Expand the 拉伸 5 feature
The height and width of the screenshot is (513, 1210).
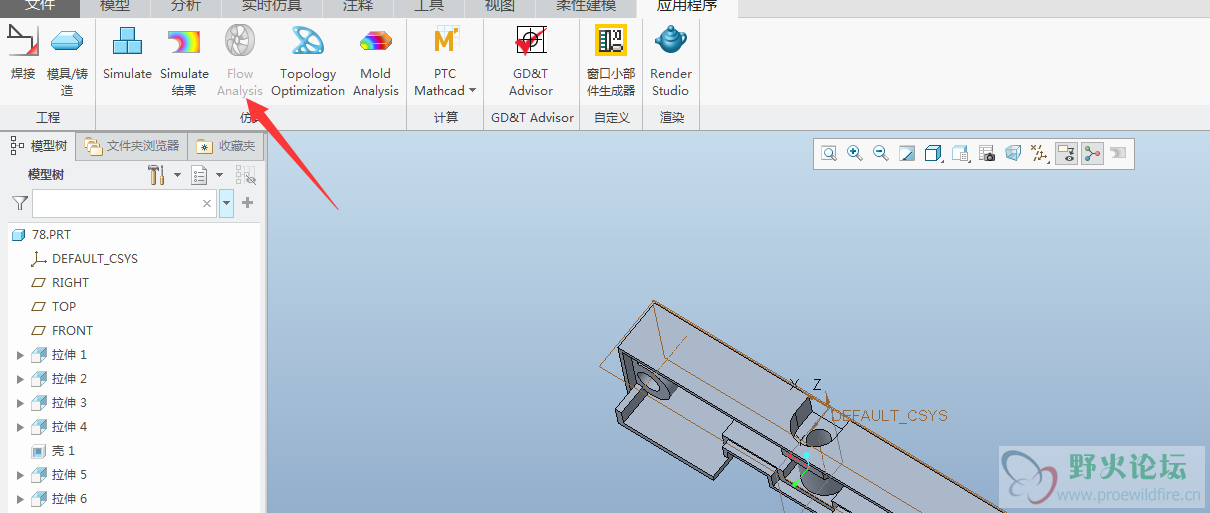20,475
